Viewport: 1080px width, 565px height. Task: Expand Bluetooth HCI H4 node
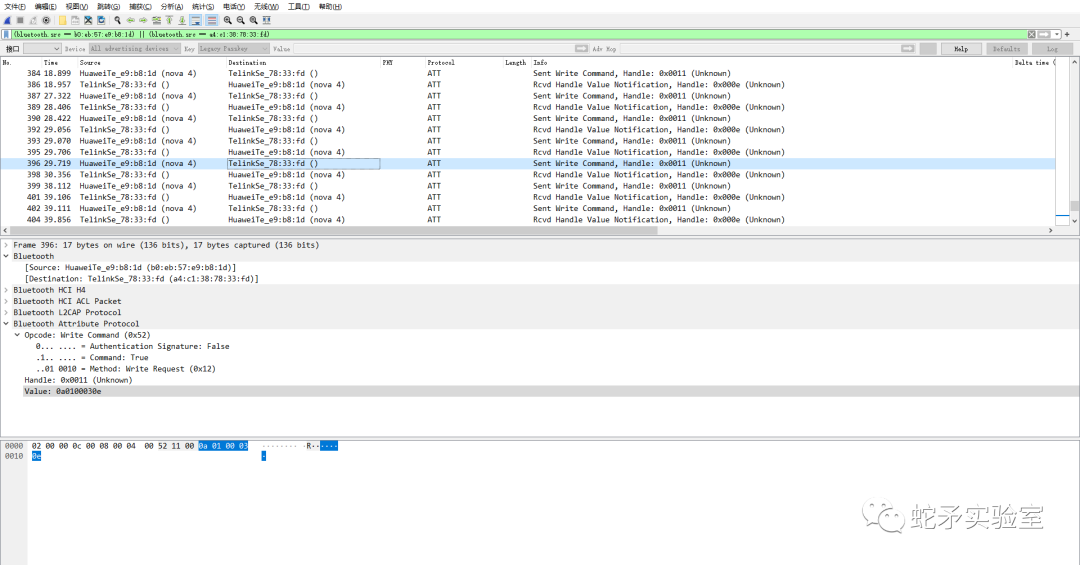click(x=6, y=290)
